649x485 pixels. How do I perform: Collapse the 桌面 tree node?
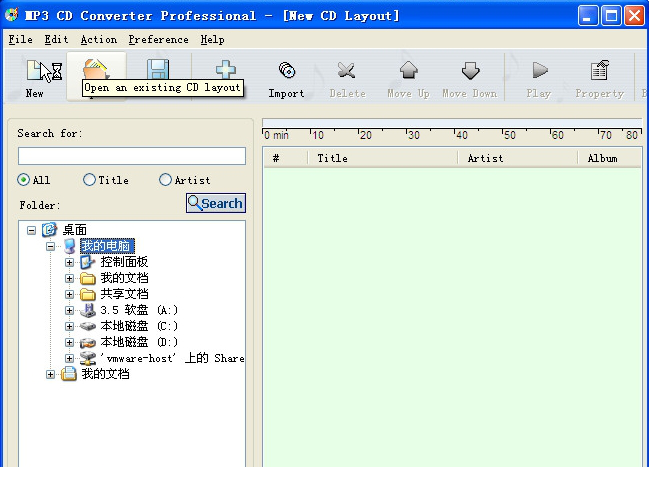[31, 230]
